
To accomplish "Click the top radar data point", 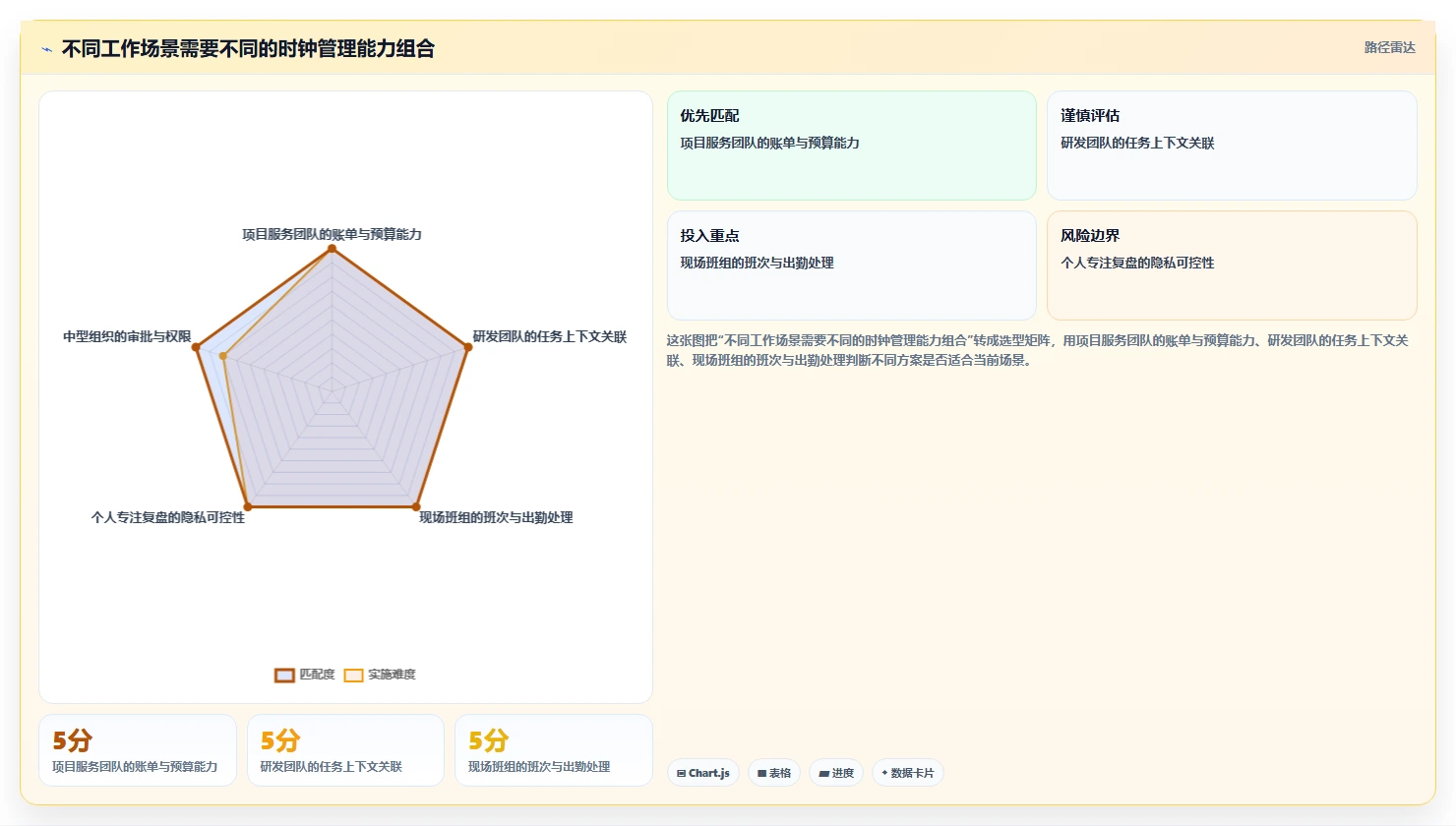I will [x=332, y=249].
